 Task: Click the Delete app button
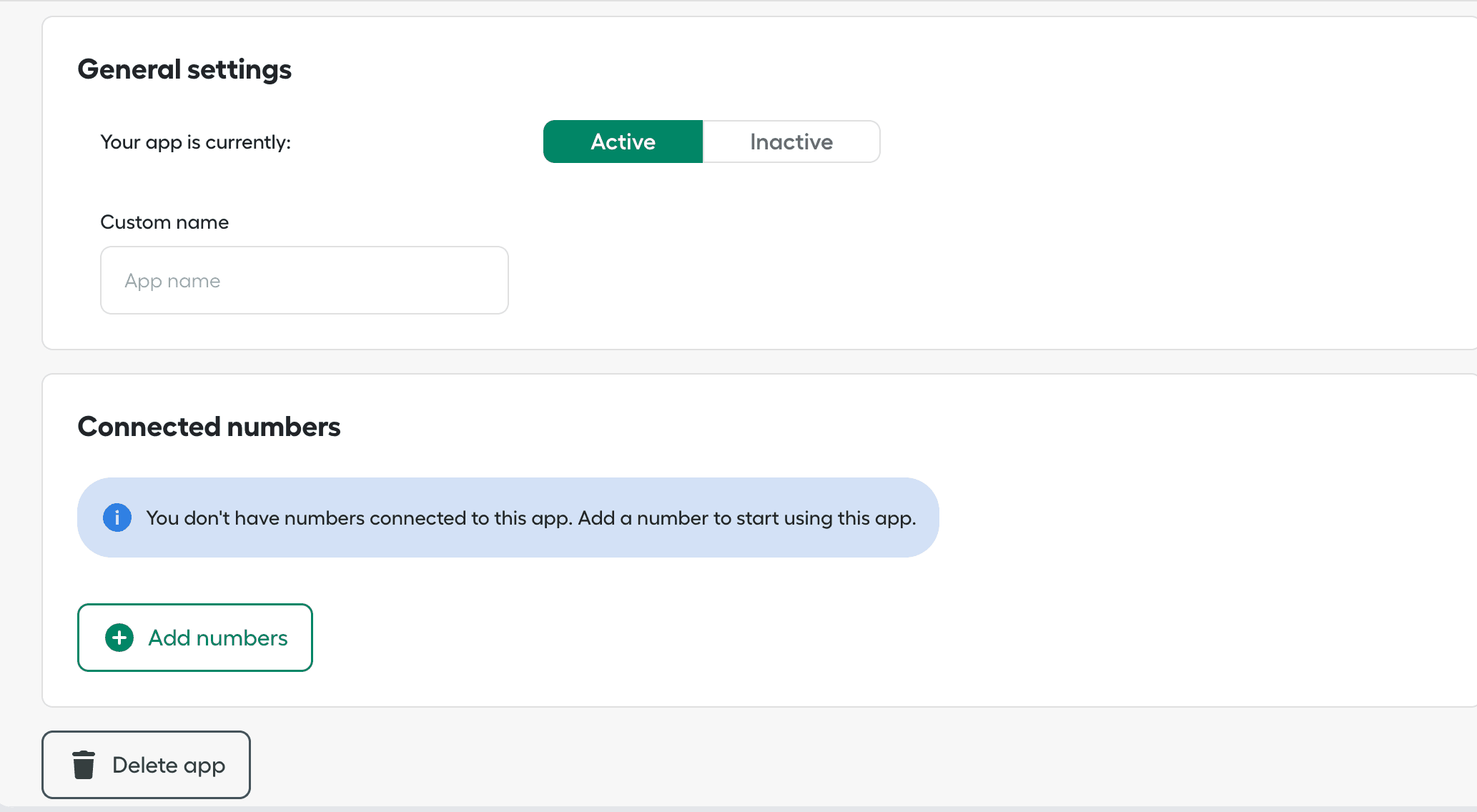146,765
